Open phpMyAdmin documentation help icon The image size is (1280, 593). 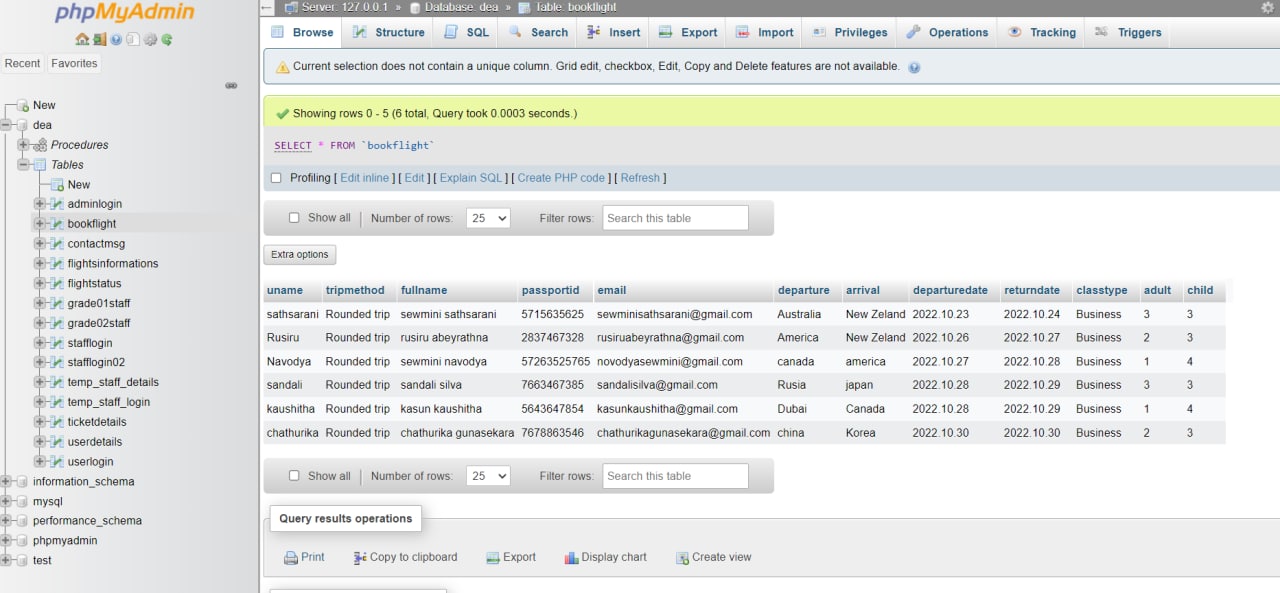(x=116, y=40)
